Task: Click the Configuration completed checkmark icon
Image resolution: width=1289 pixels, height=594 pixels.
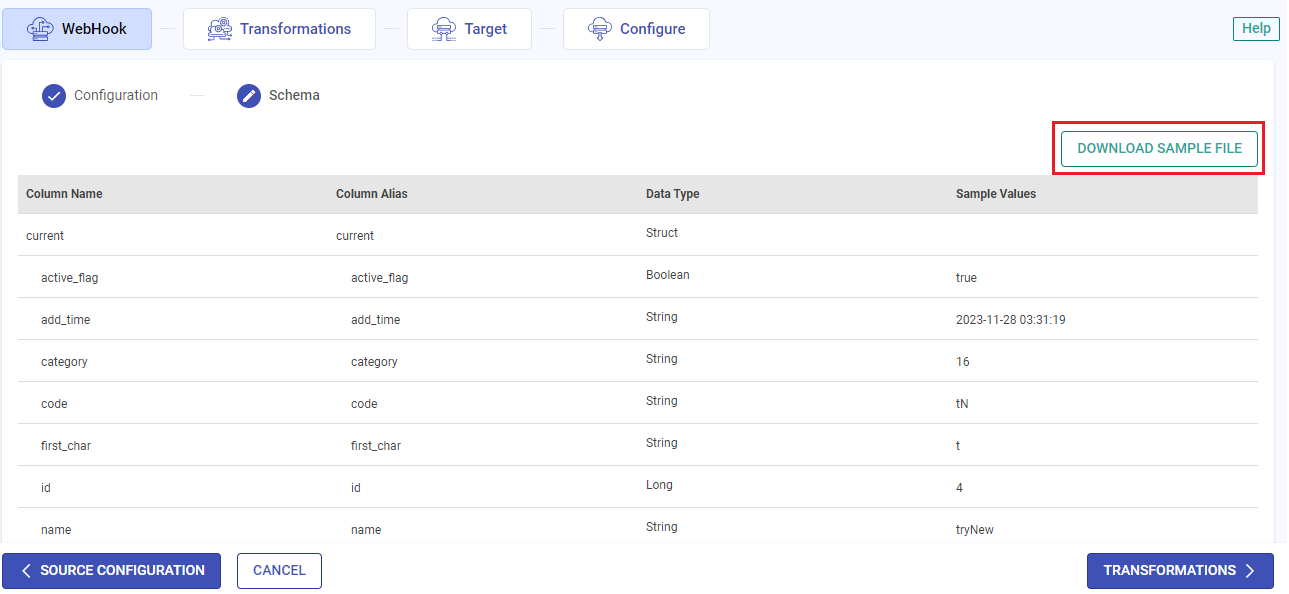Action: 53,95
